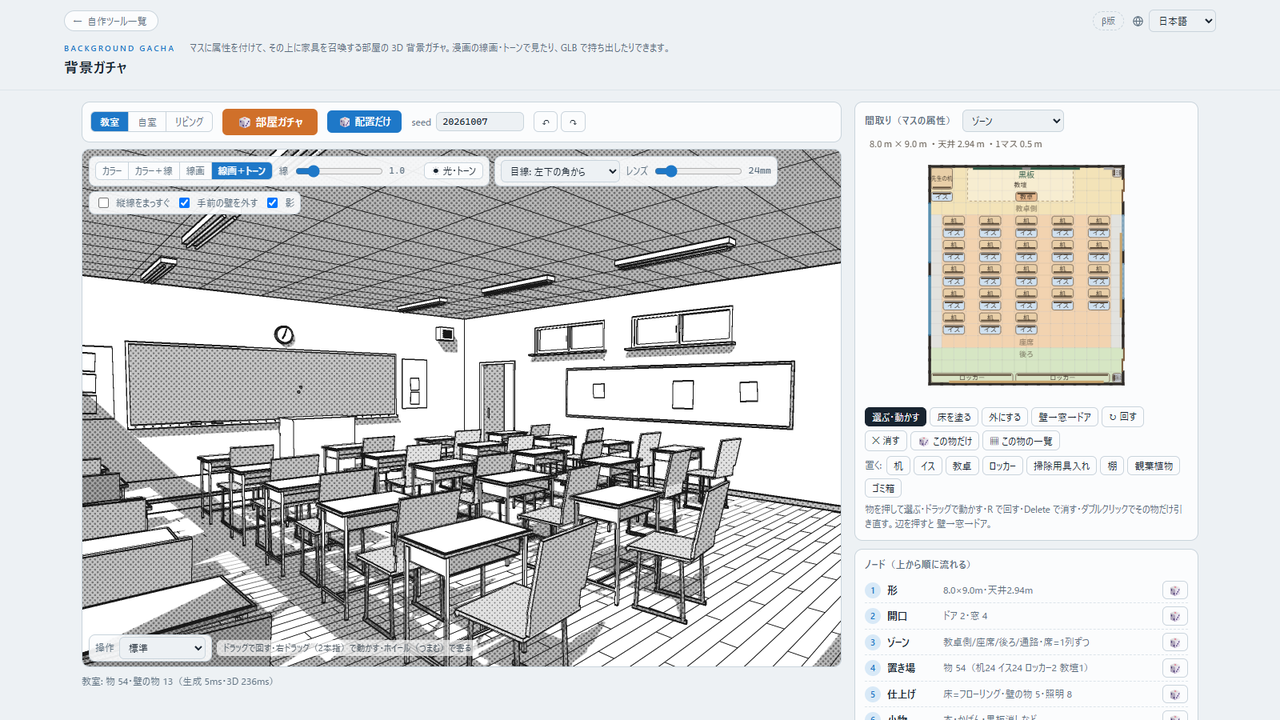The width and height of the screenshot is (1280, 720).
Task: Click the redo arrow icon beside seed
Action: [x=573, y=122]
